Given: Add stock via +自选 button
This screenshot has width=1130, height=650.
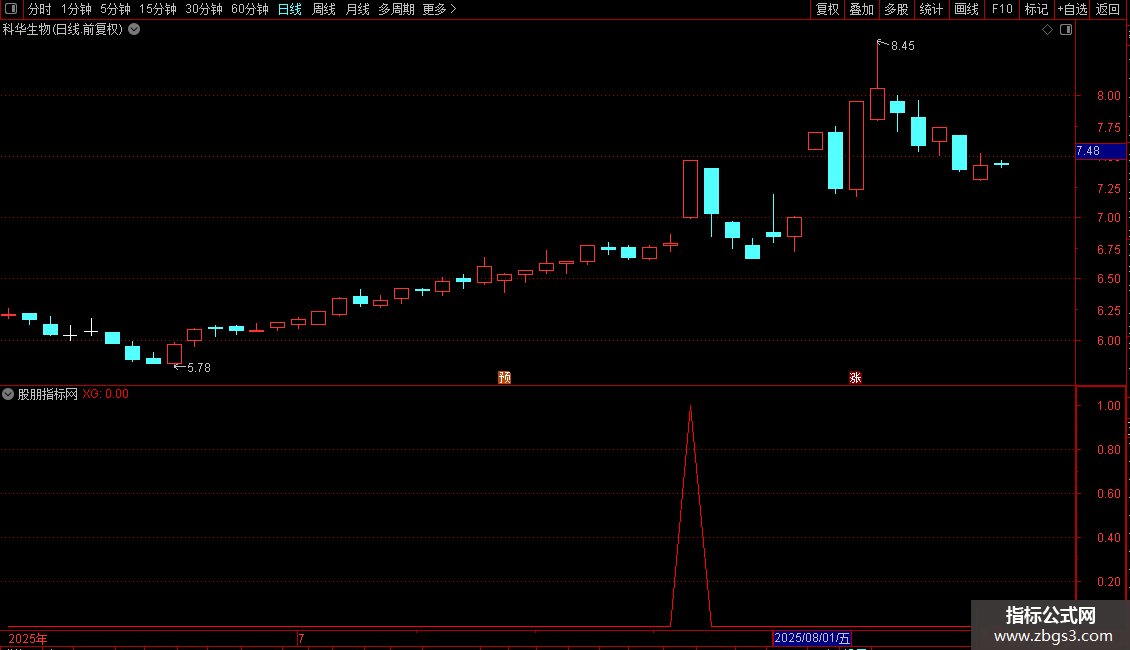Looking at the screenshot, I should (x=1072, y=9).
